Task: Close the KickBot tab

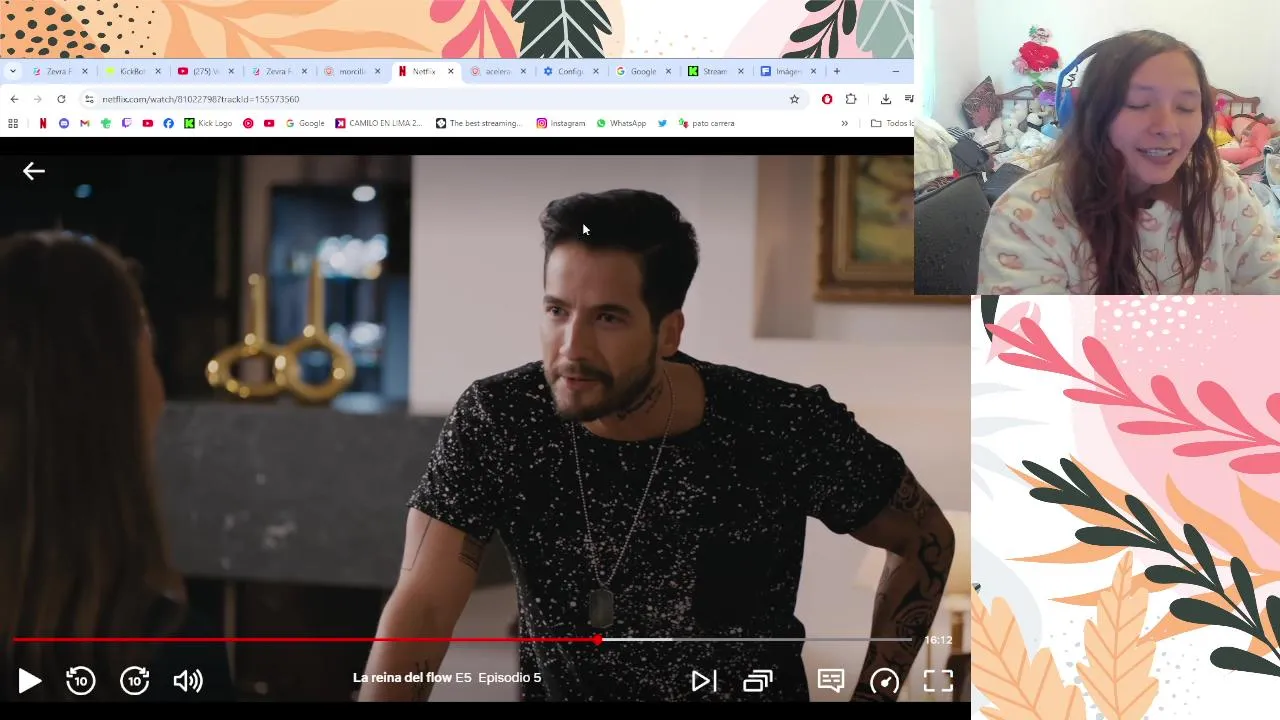Action: [x=158, y=71]
